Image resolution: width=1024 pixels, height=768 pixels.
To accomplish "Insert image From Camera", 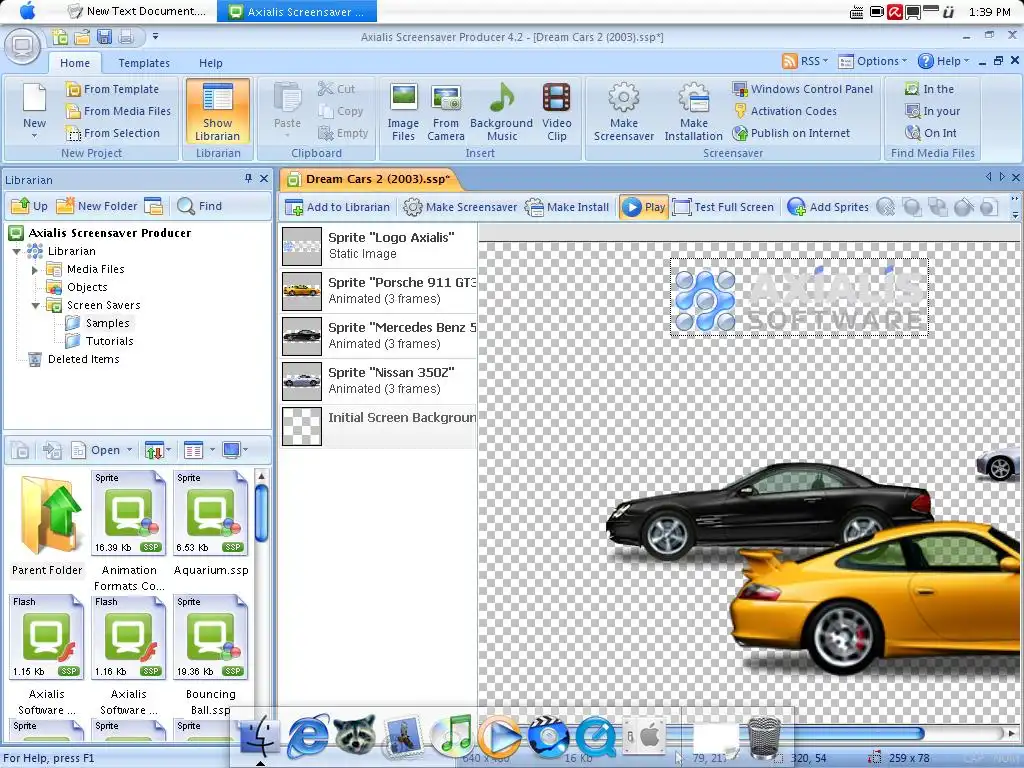I will point(446,111).
